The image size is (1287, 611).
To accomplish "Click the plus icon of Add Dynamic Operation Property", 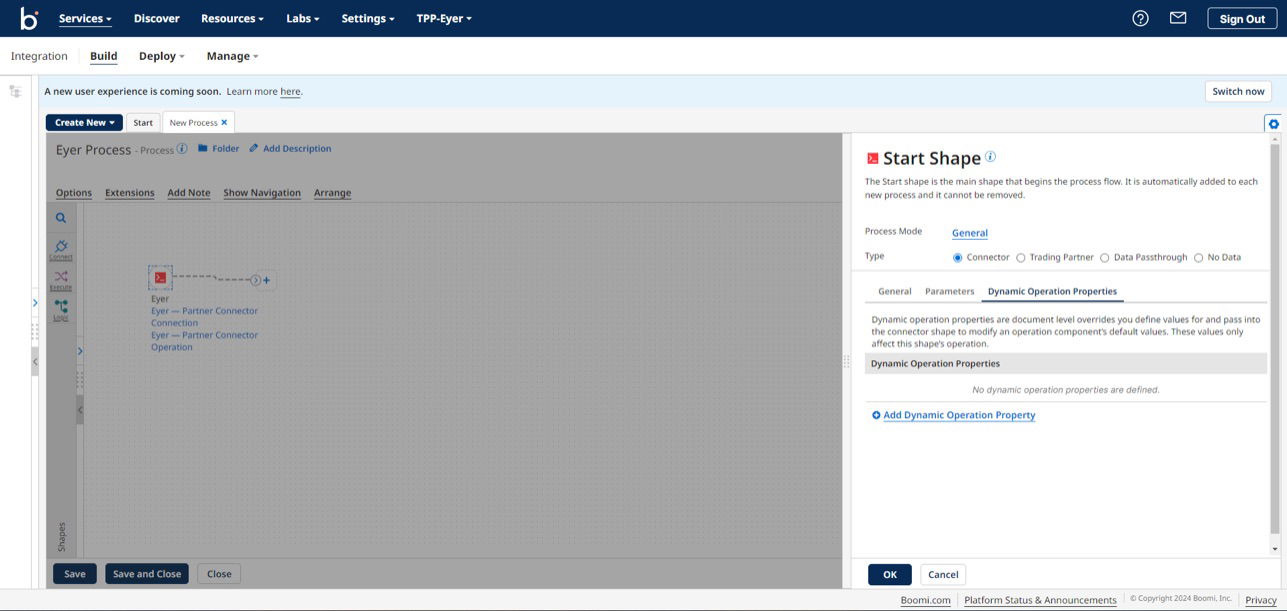I will (876, 415).
